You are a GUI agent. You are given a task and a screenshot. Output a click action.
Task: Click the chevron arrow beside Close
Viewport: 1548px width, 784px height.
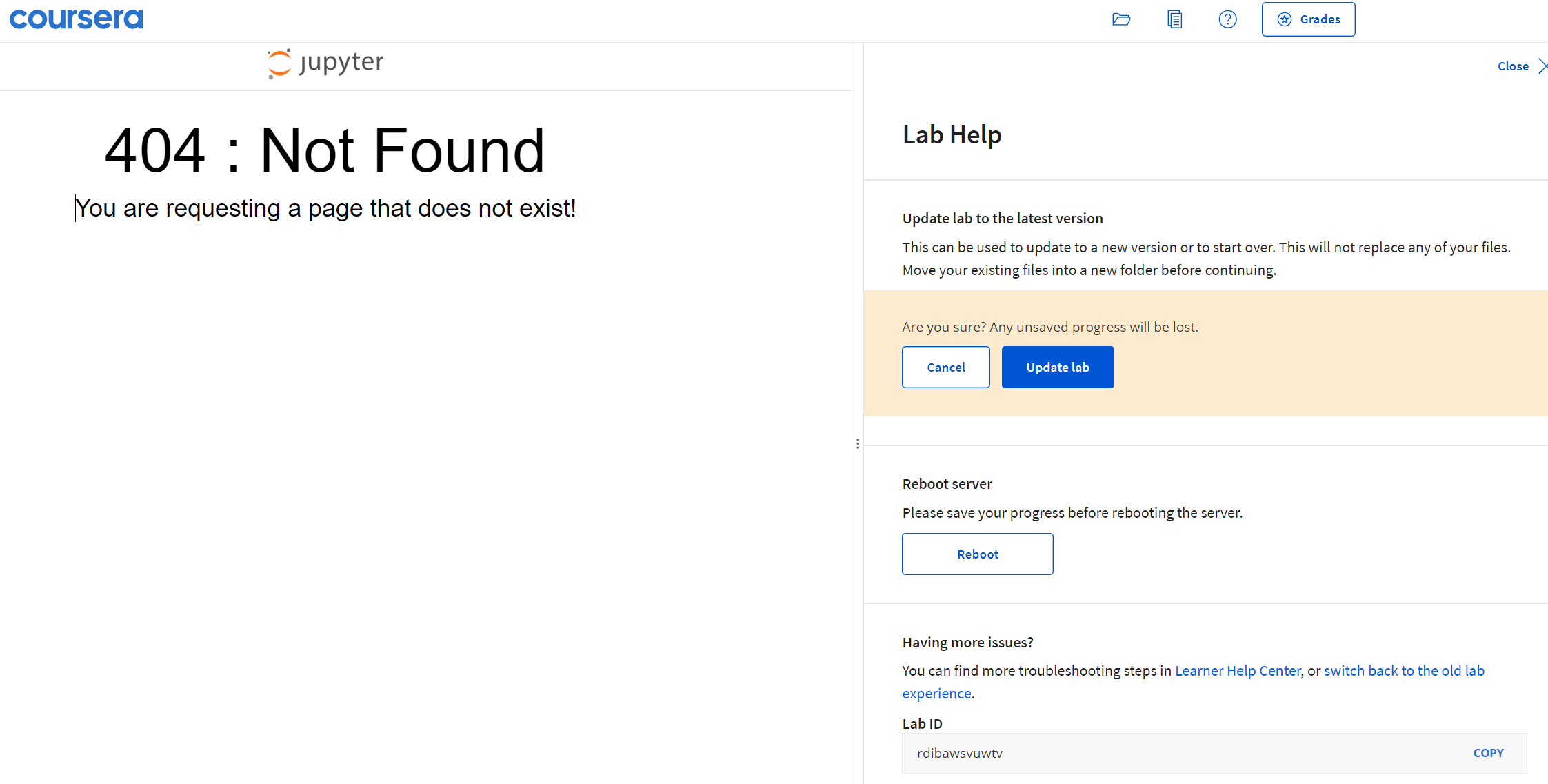1542,66
